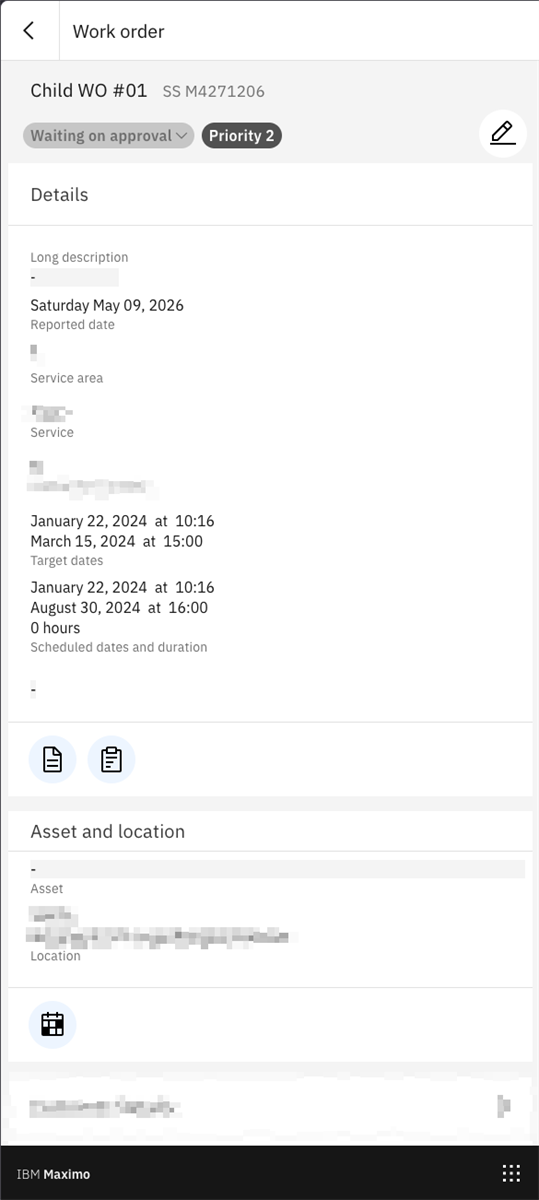This screenshot has height=1200, width=539.
Task: Select the IBM Maximo footer label
Action: click(x=53, y=1174)
